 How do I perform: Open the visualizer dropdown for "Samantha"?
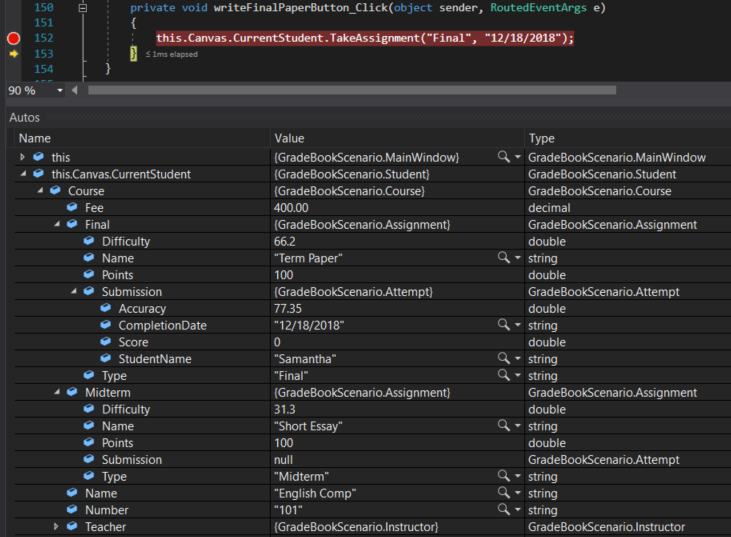point(517,358)
